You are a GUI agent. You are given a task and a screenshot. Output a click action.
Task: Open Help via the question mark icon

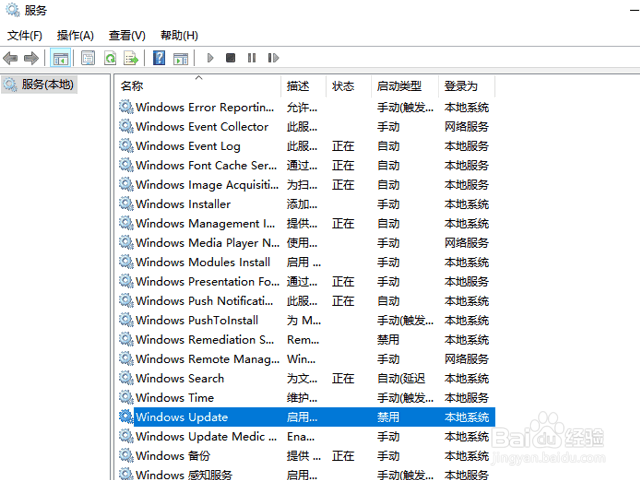[159, 58]
